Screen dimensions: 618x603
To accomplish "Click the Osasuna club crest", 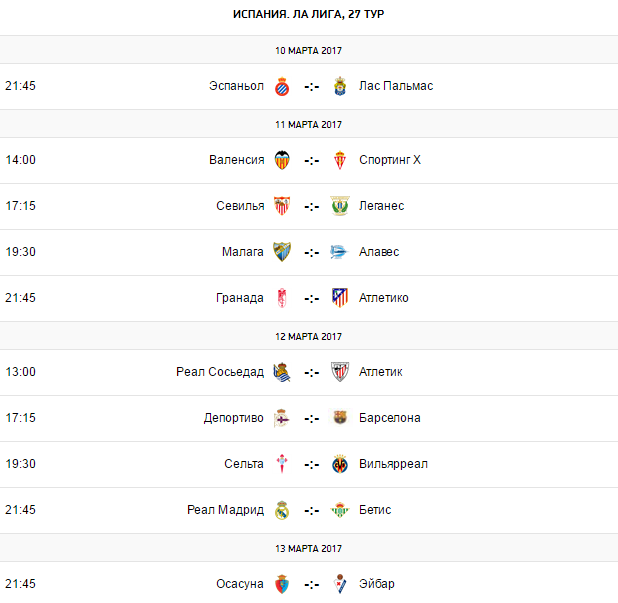I will 281,584.
